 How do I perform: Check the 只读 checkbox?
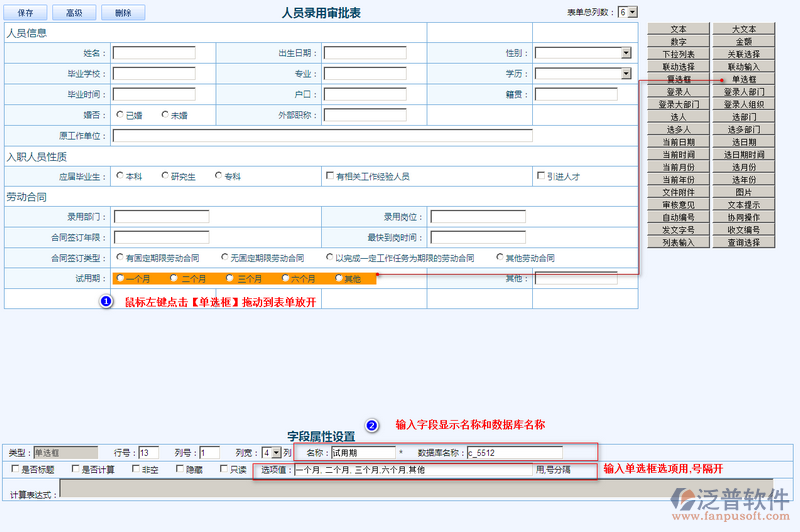click(223, 468)
